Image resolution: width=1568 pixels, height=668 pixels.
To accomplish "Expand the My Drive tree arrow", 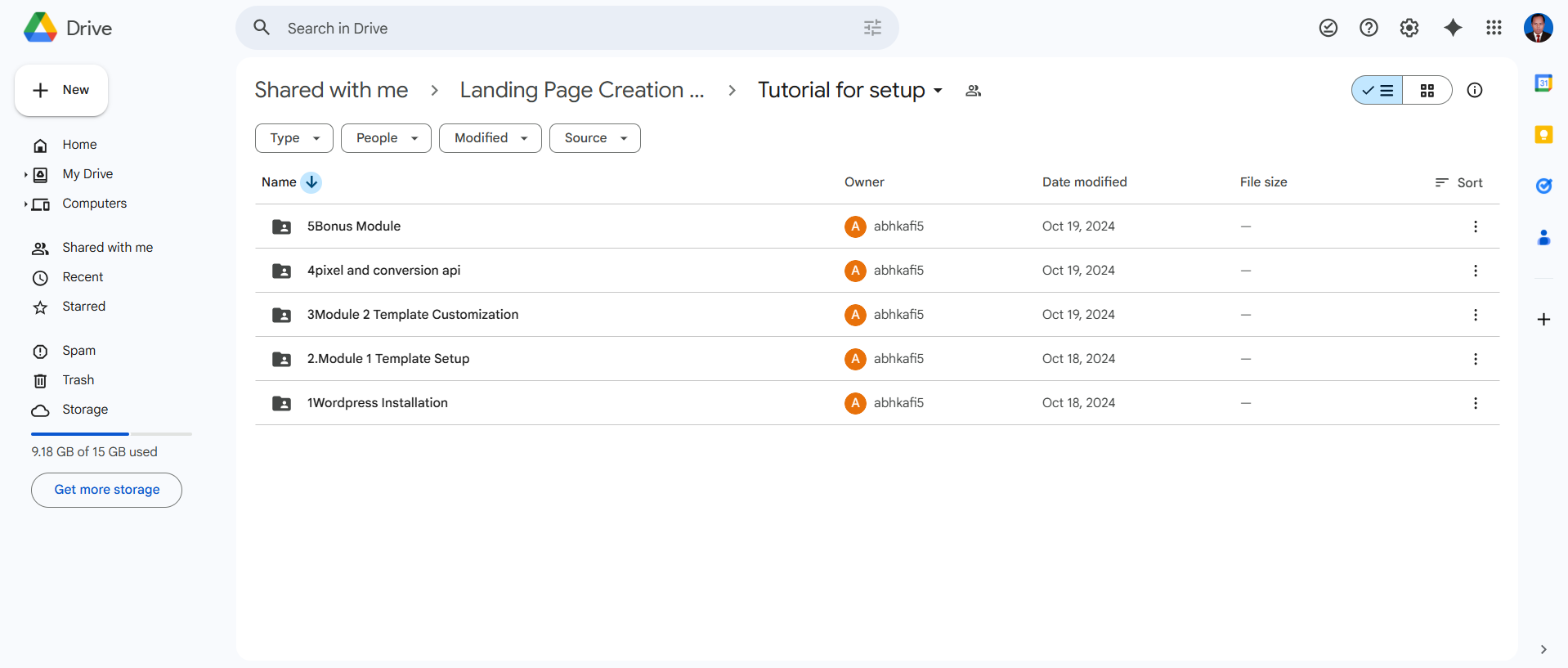I will click(x=25, y=174).
